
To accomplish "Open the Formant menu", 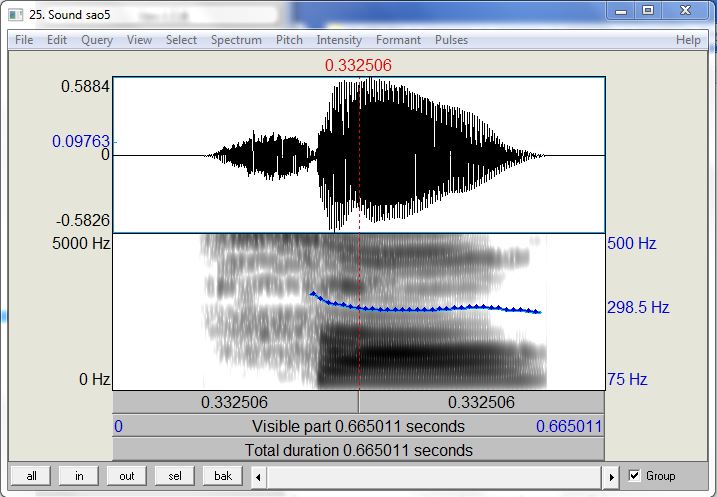I will (398, 40).
